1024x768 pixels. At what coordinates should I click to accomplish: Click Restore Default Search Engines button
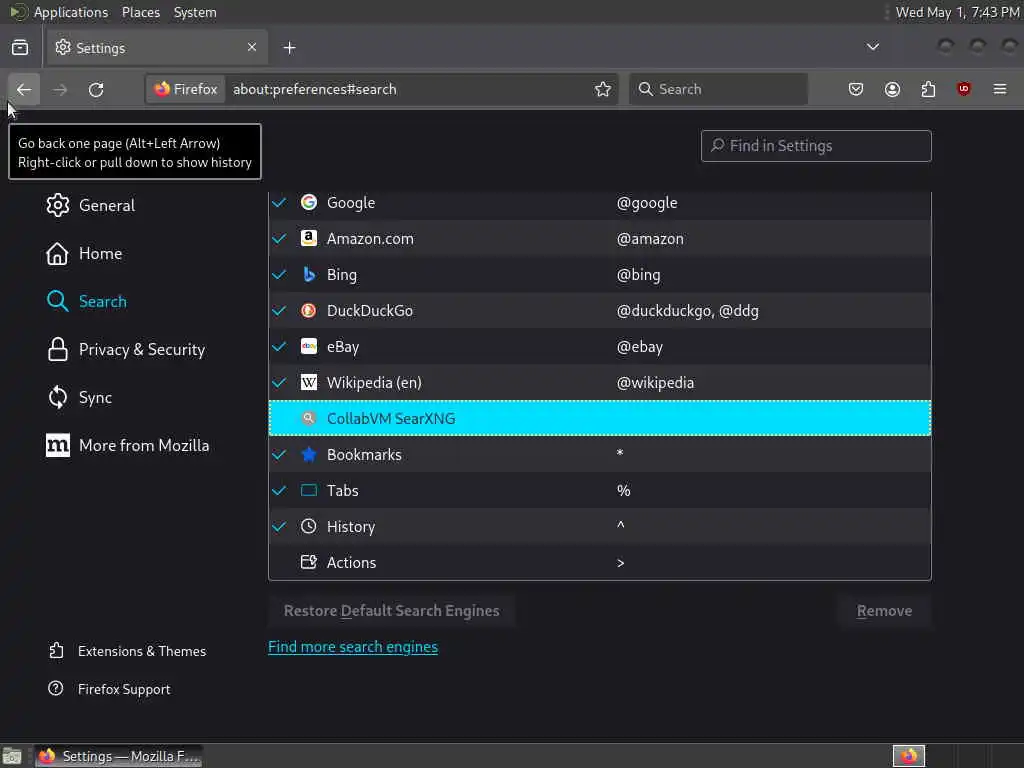click(x=391, y=611)
